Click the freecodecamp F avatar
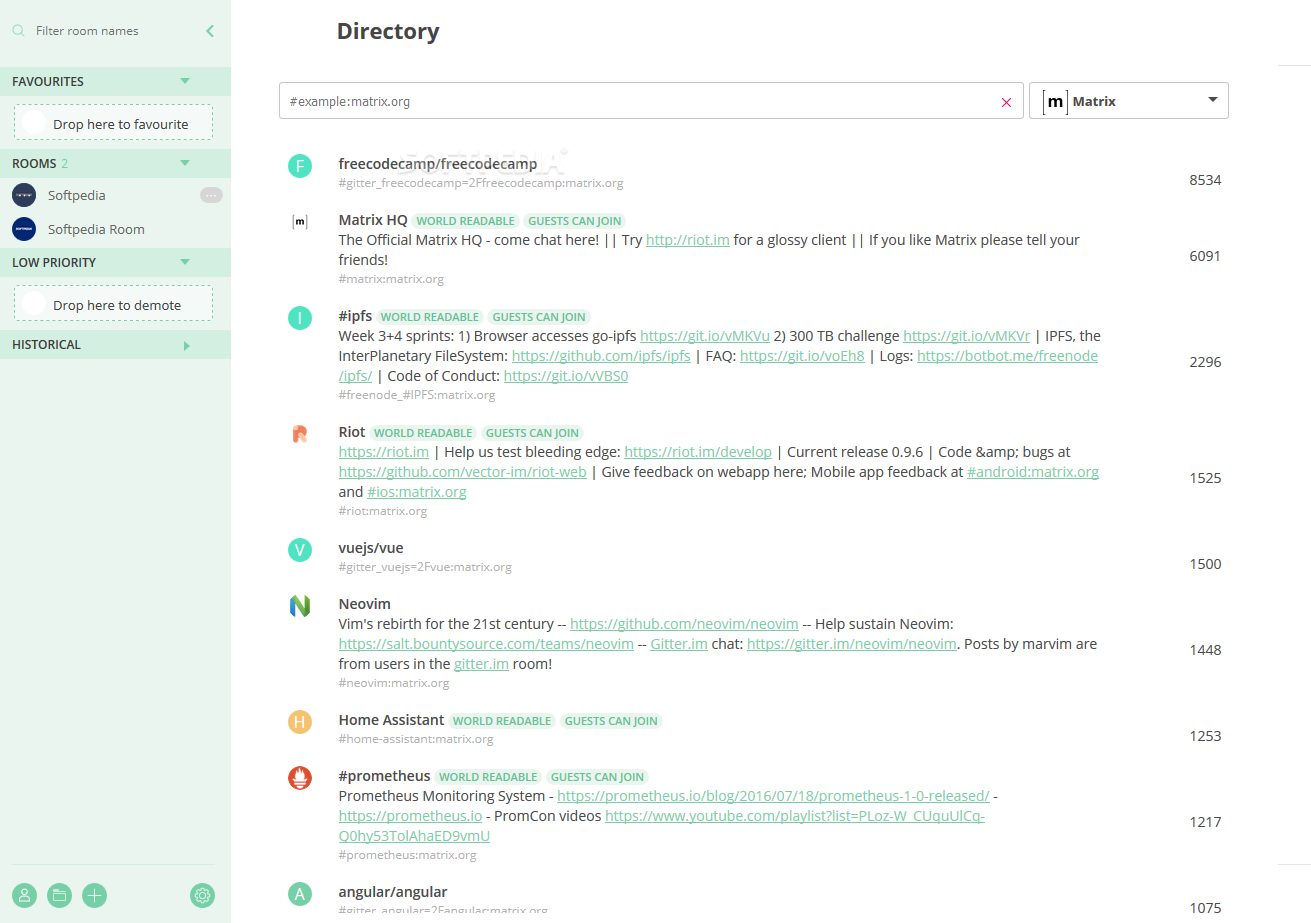1311x923 pixels. click(300, 166)
